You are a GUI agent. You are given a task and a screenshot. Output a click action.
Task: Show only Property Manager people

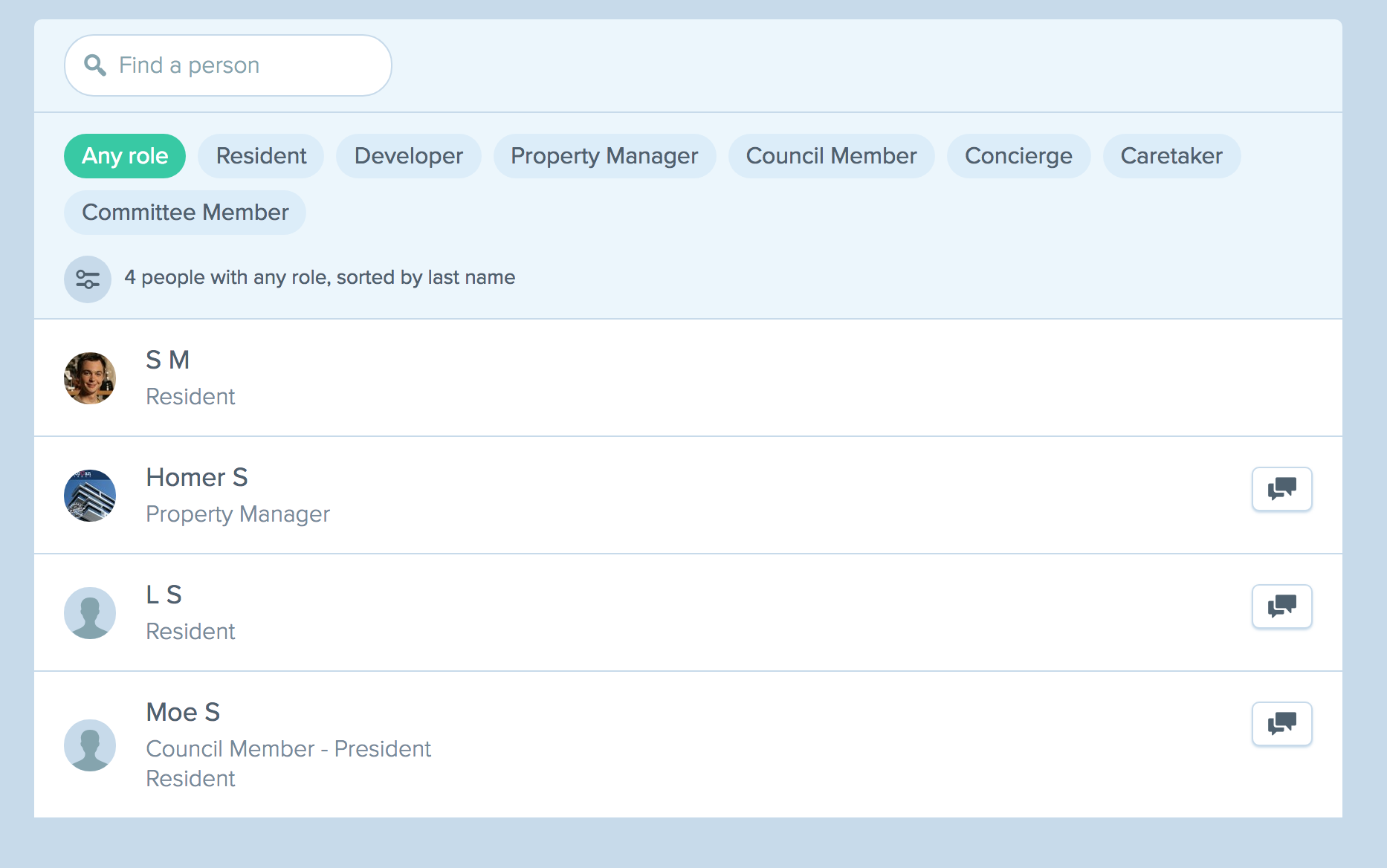pos(604,156)
